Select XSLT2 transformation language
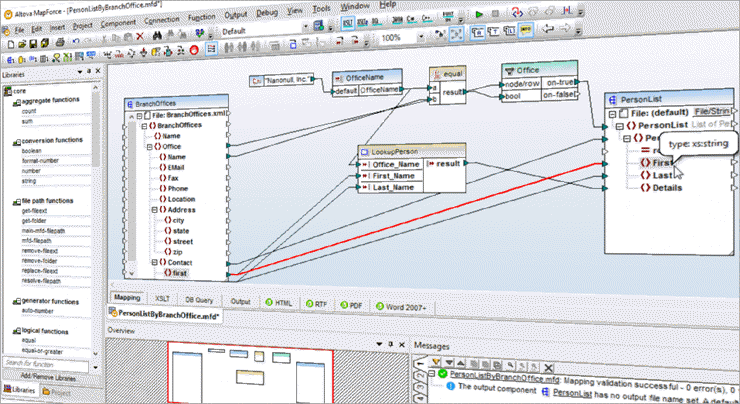The width and height of the screenshot is (740, 404). (x=362, y=22)
